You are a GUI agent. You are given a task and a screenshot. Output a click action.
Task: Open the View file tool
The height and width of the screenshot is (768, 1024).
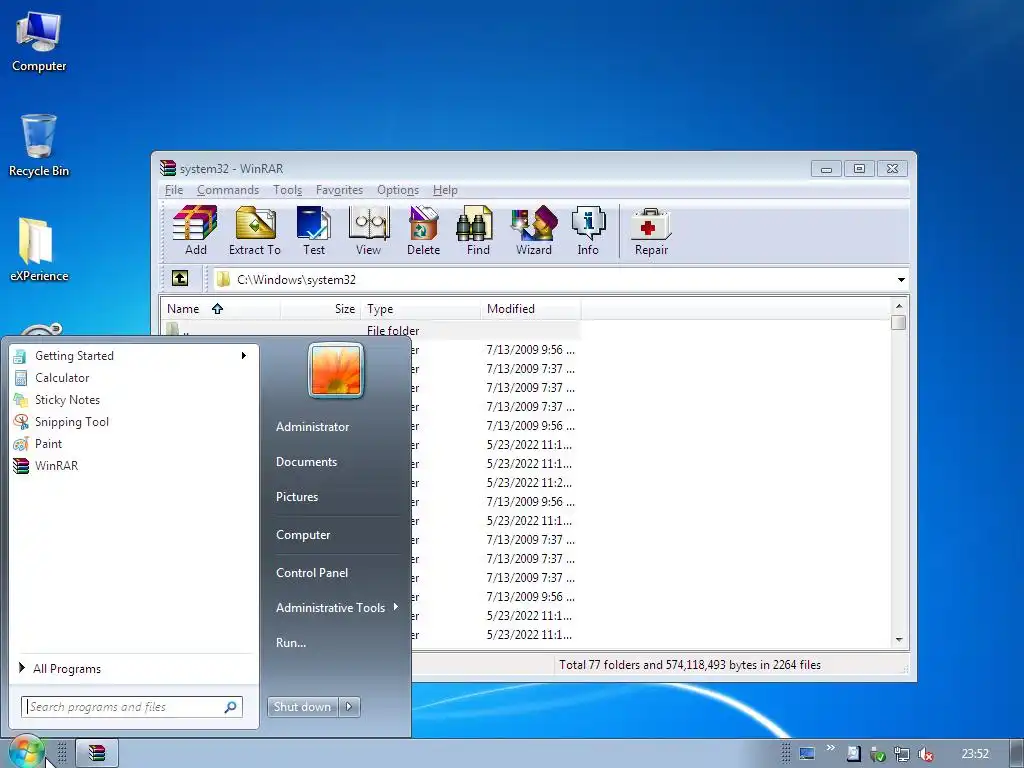tap(368, 231)
